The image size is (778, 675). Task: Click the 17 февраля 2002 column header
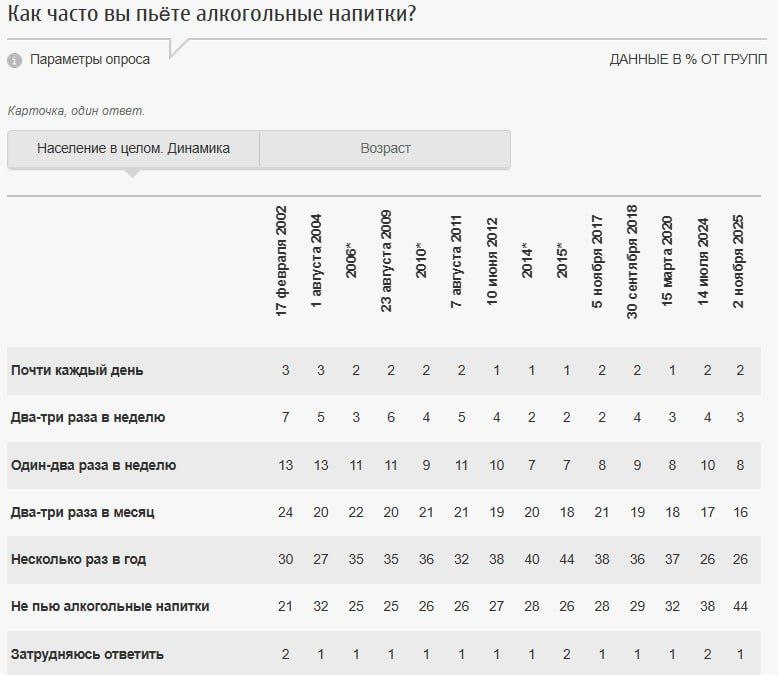(x=282, y=260)
